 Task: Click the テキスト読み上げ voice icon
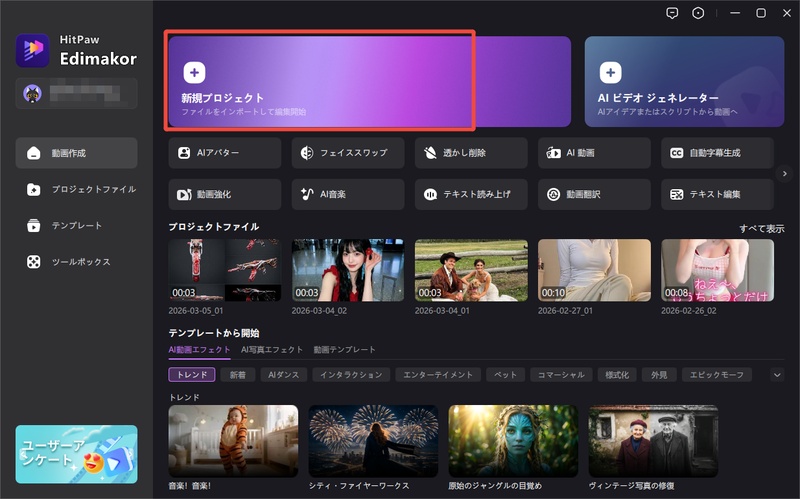430,194
